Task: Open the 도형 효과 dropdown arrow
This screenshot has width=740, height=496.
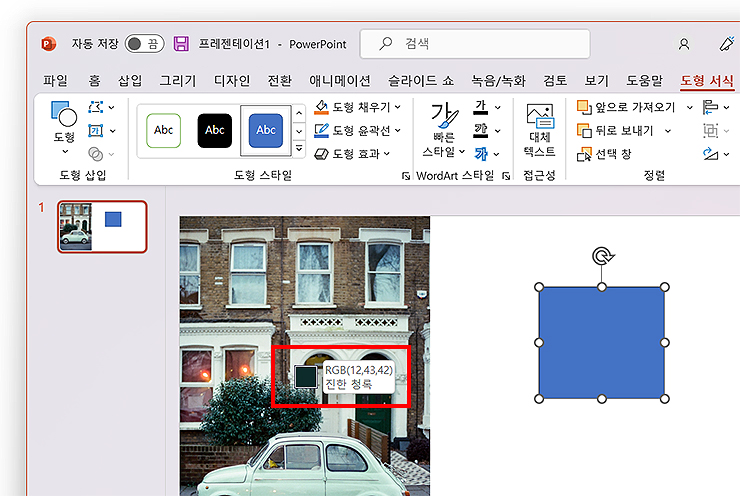Action: click(x=387, y=154)
